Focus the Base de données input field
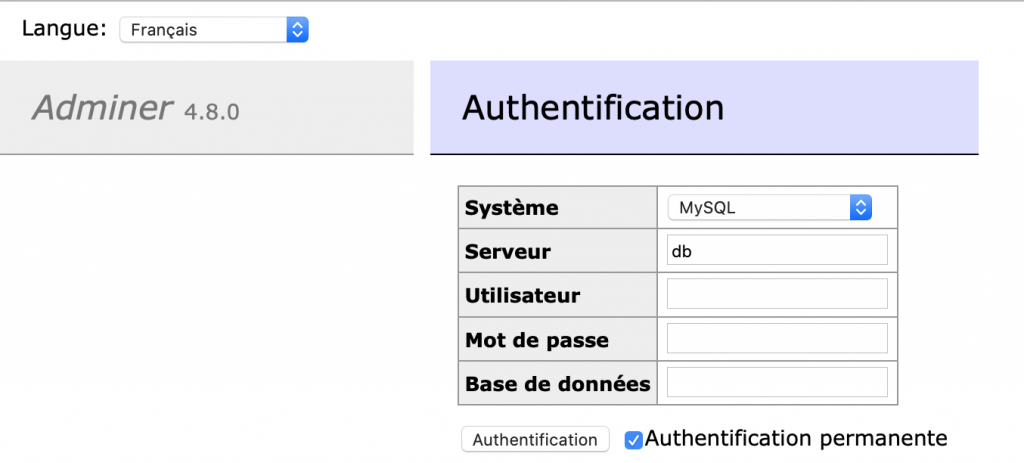This screenshot has width=1024, height=463. 777,383
